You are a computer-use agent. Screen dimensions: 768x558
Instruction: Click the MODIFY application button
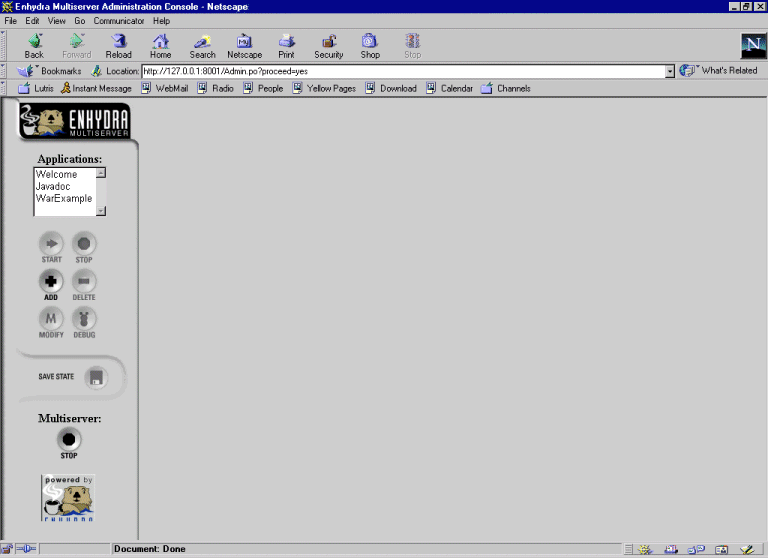[51, 323]
